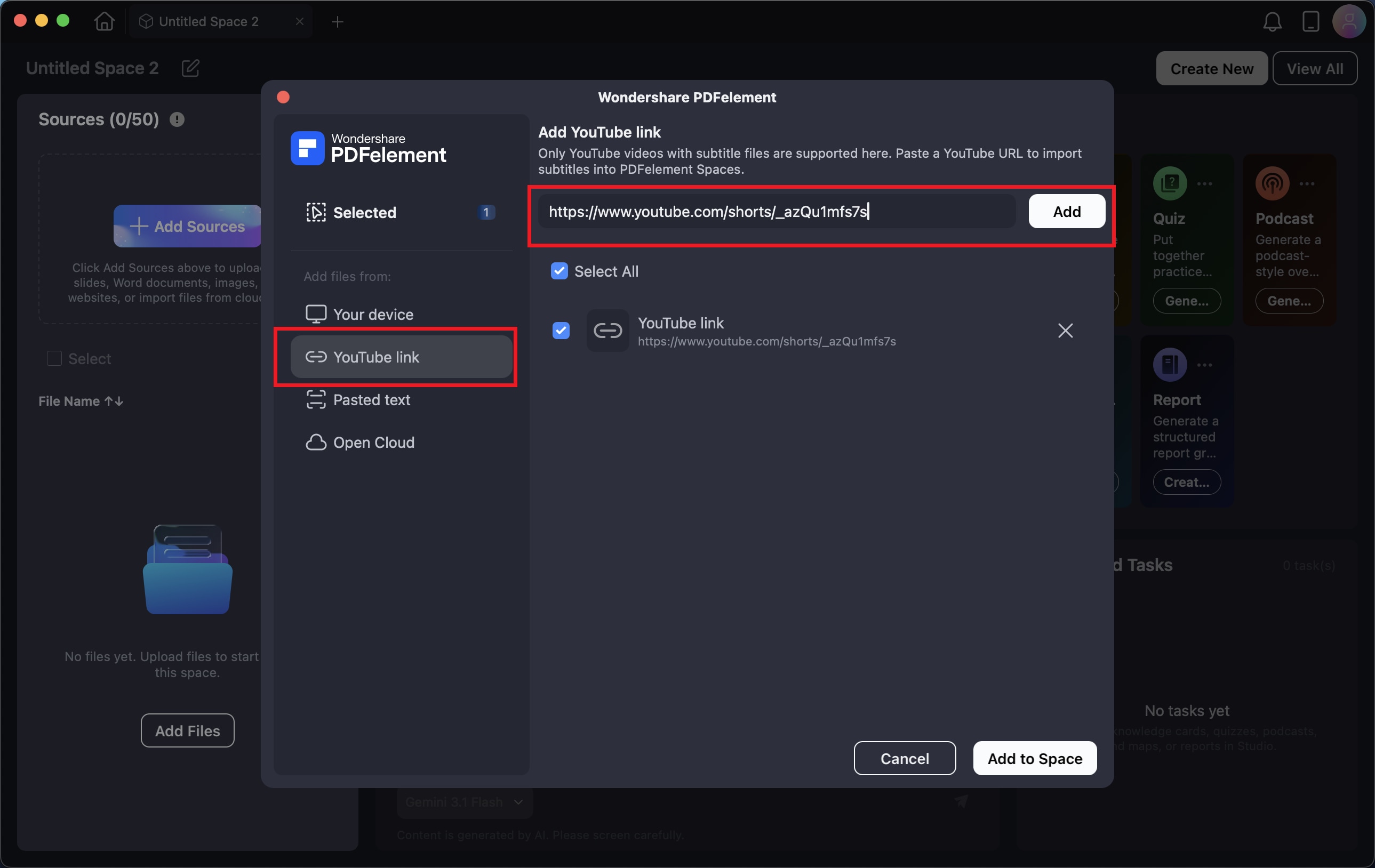Uncheck the YouTube link item checkbox
The height and width of the screenshot is (868, 1375).
coord(561,331)
